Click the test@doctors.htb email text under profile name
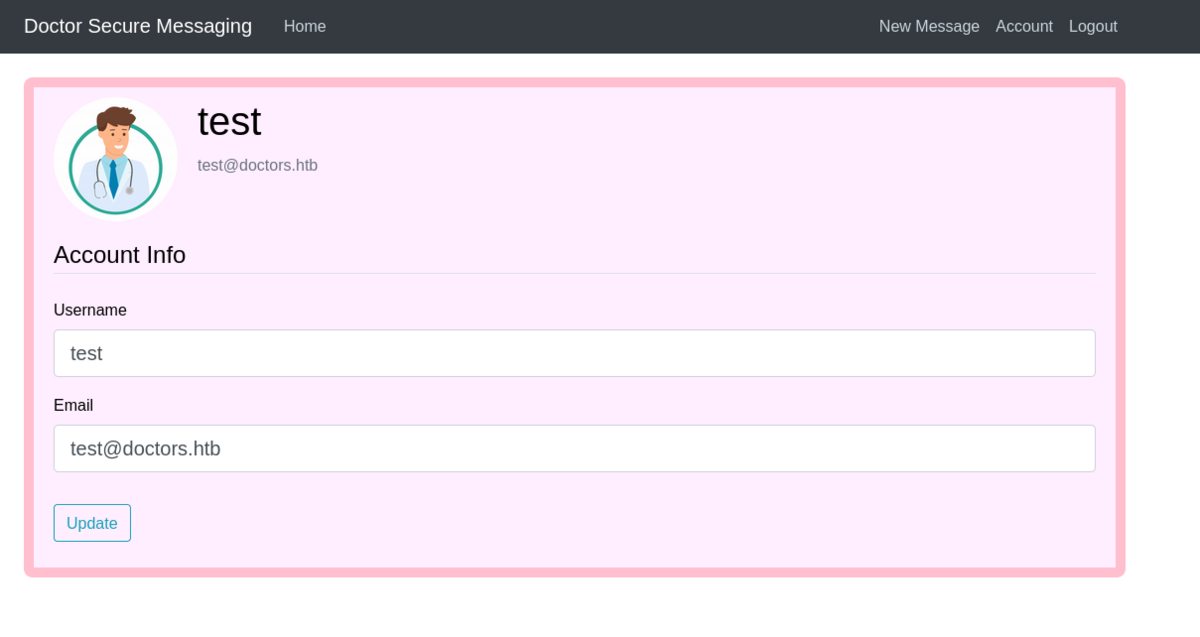 [257, 165]
